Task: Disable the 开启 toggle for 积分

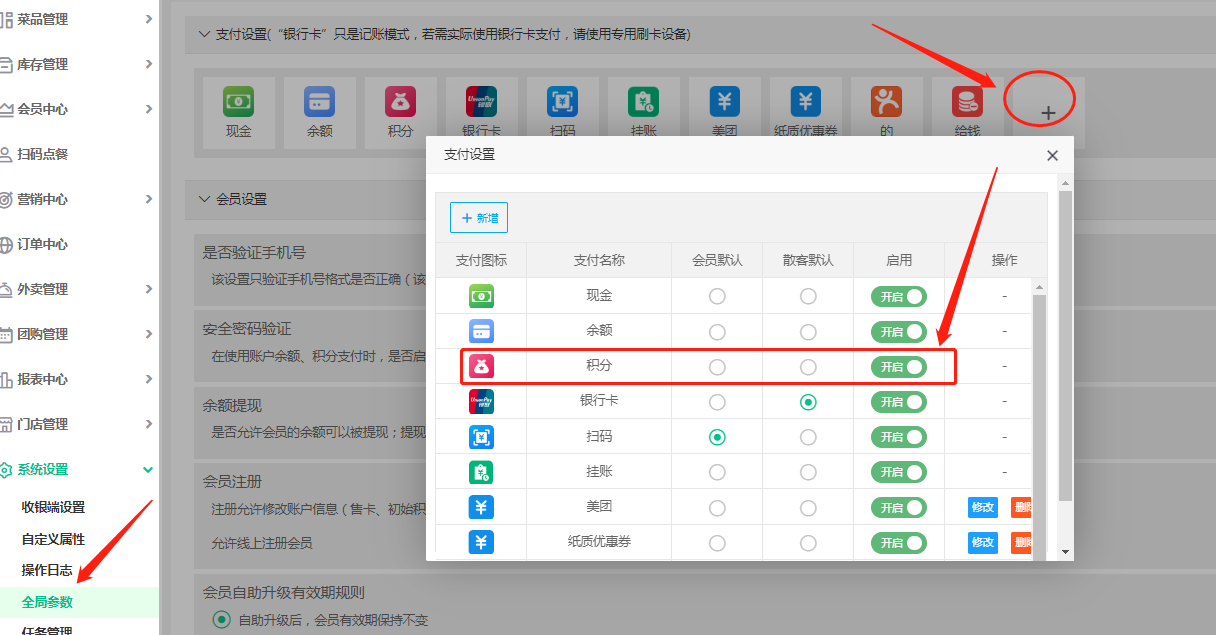Action: coord(898,366)
